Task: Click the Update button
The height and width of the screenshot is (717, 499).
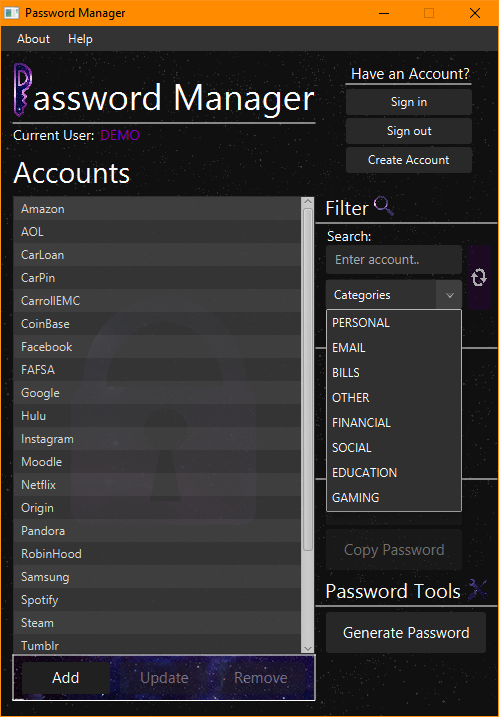Action: pos(164,678)
